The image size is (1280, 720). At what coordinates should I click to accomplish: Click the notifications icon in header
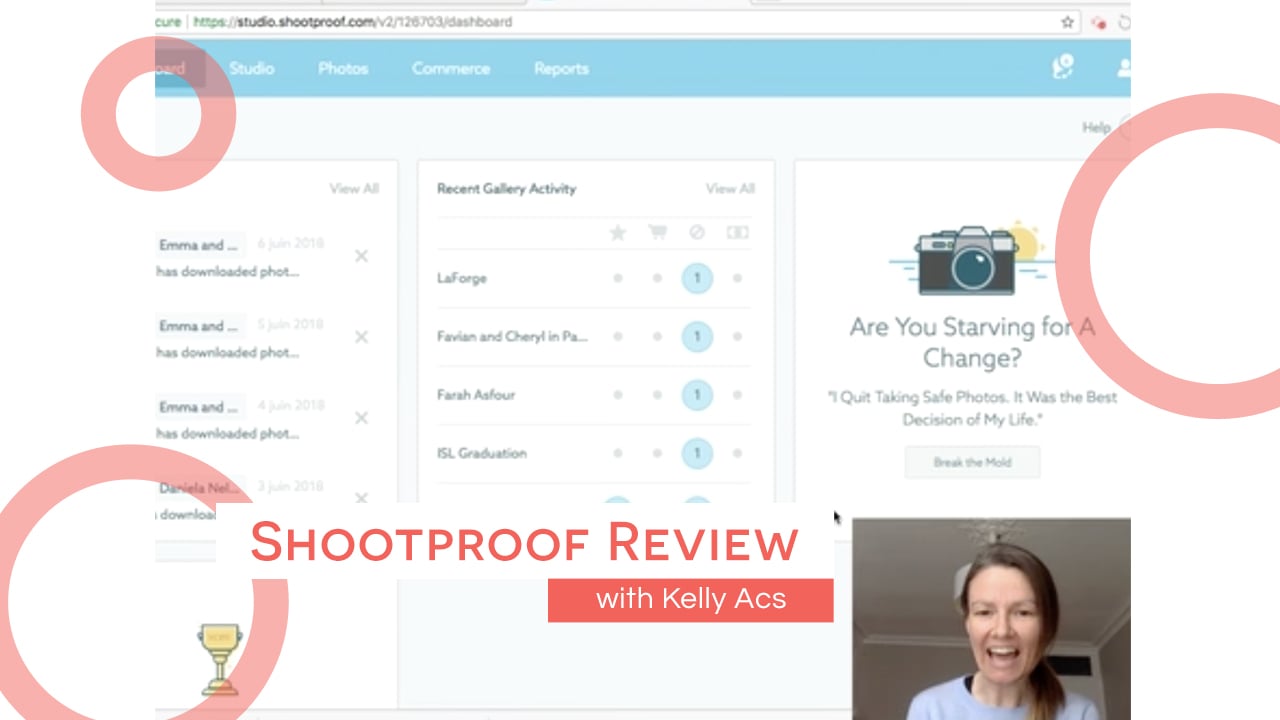pos(1062,67)
